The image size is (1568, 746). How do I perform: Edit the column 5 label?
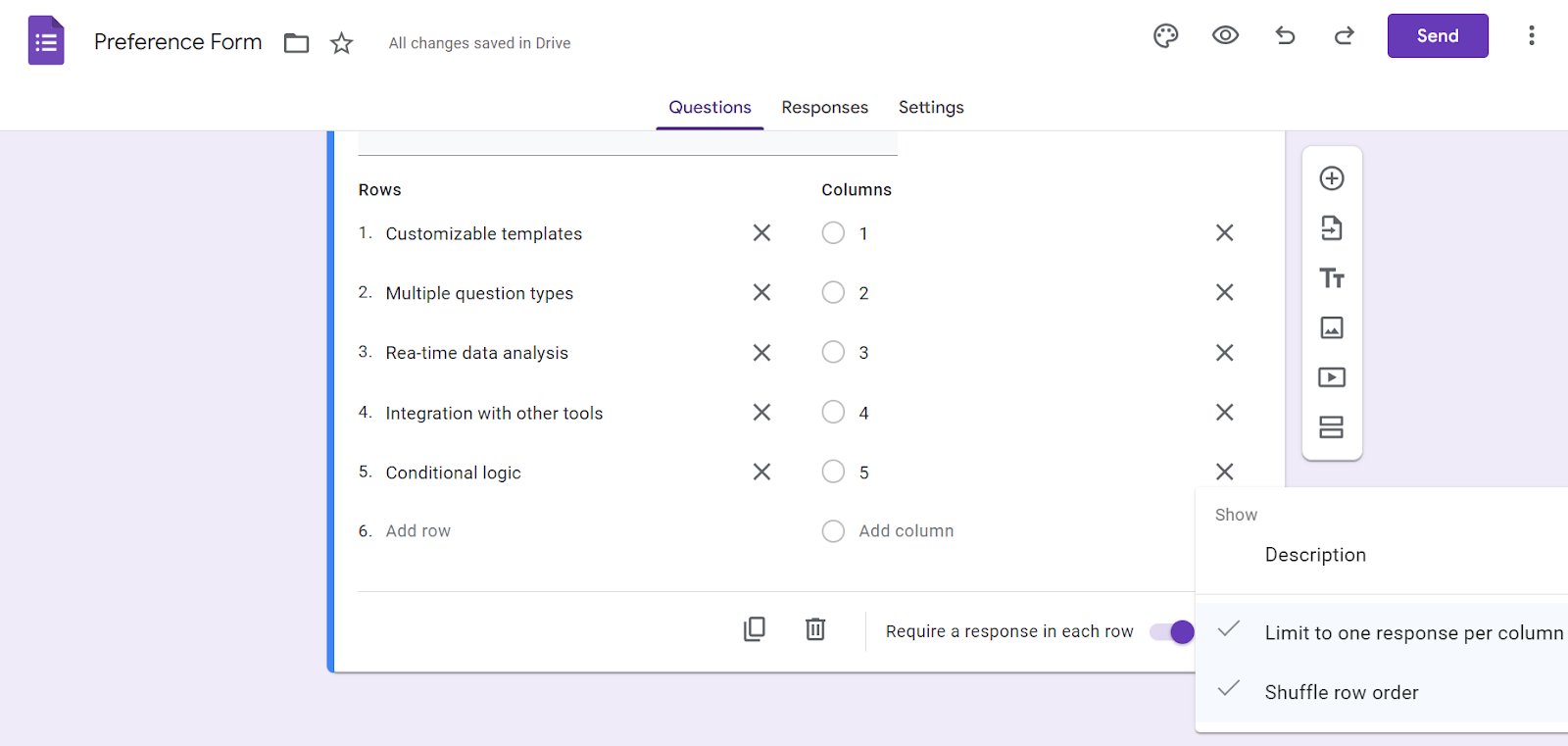click(x=863, y=473)
